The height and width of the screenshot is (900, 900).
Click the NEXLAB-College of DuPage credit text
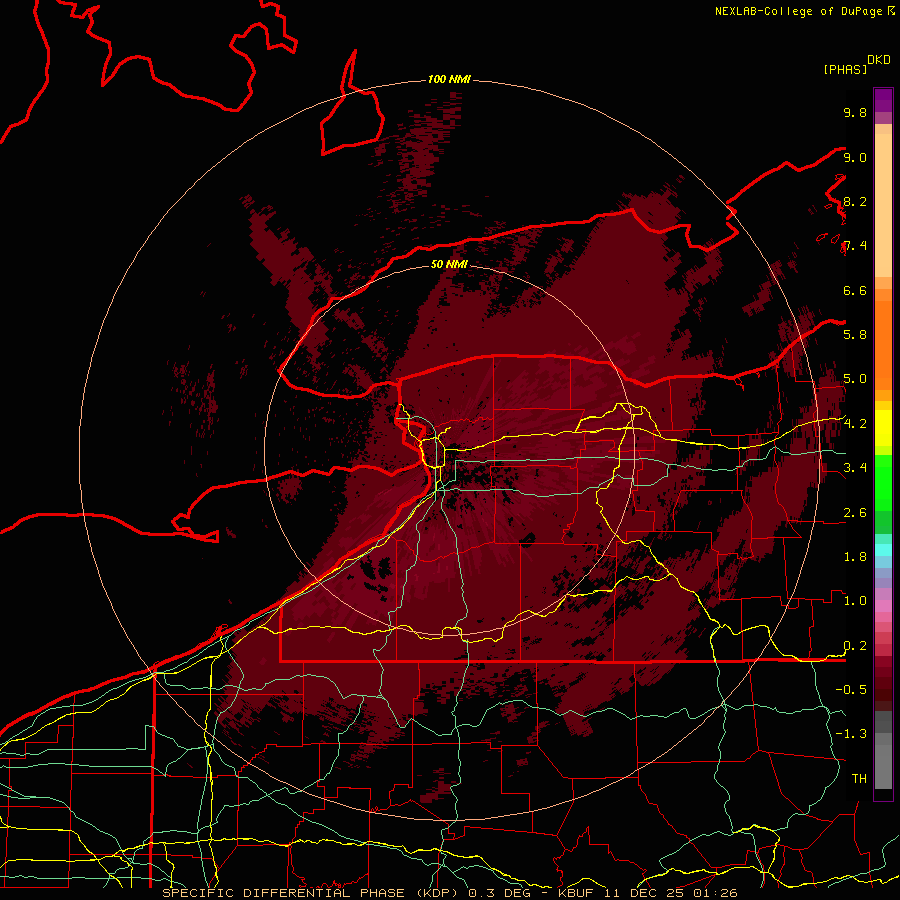coord(804,11)
